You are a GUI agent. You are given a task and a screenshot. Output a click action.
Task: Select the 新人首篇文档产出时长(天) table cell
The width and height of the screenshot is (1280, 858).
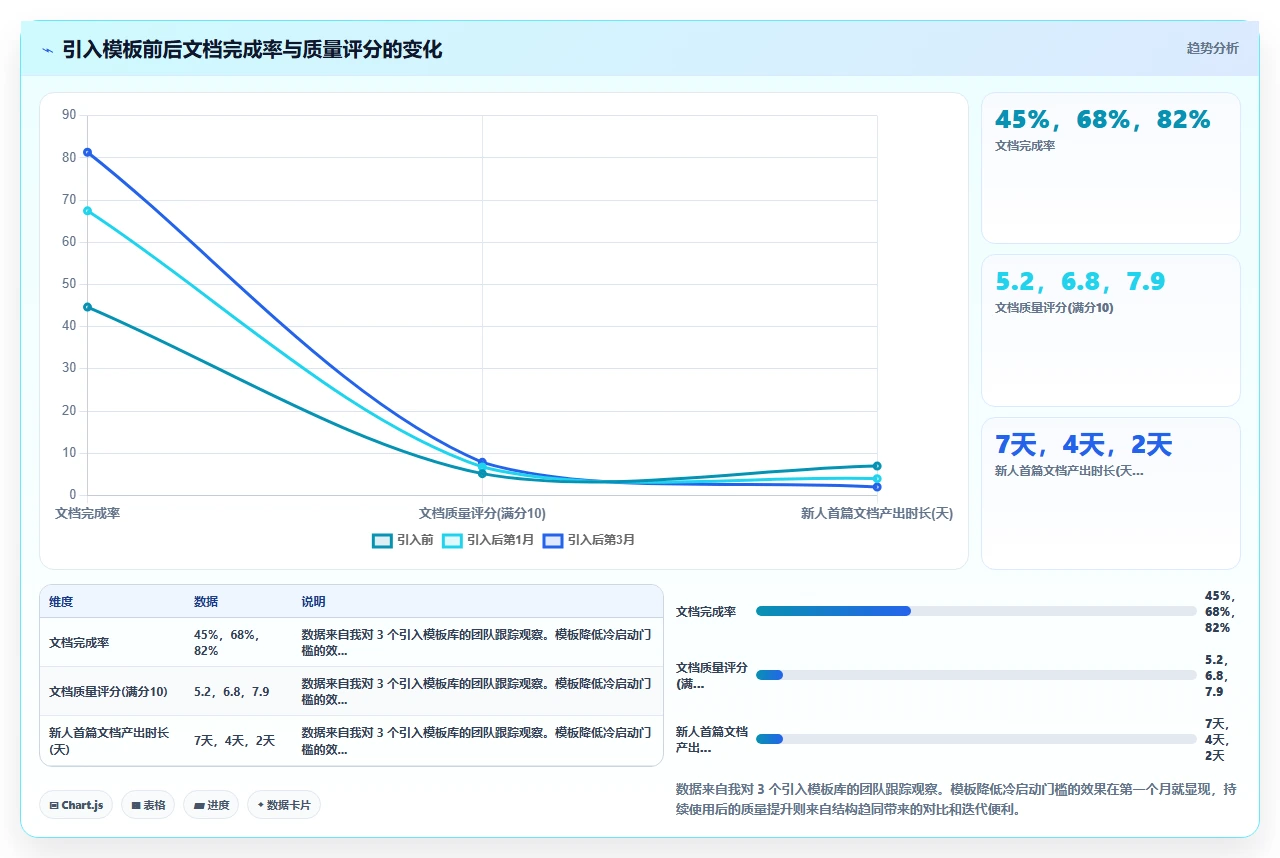[112, 741]
